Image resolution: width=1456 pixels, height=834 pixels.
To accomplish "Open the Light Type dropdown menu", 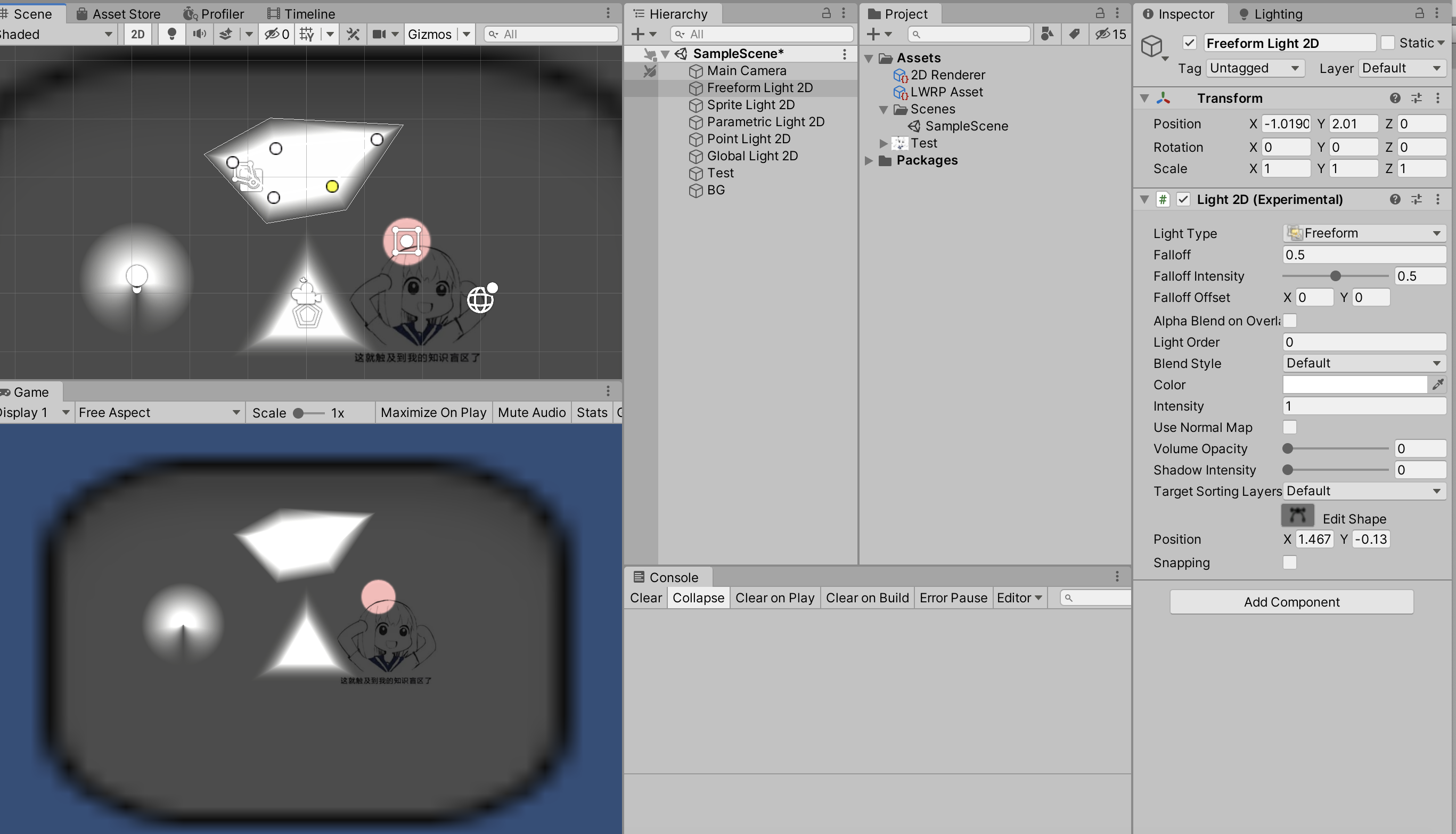I will (x=1362, y=233).
